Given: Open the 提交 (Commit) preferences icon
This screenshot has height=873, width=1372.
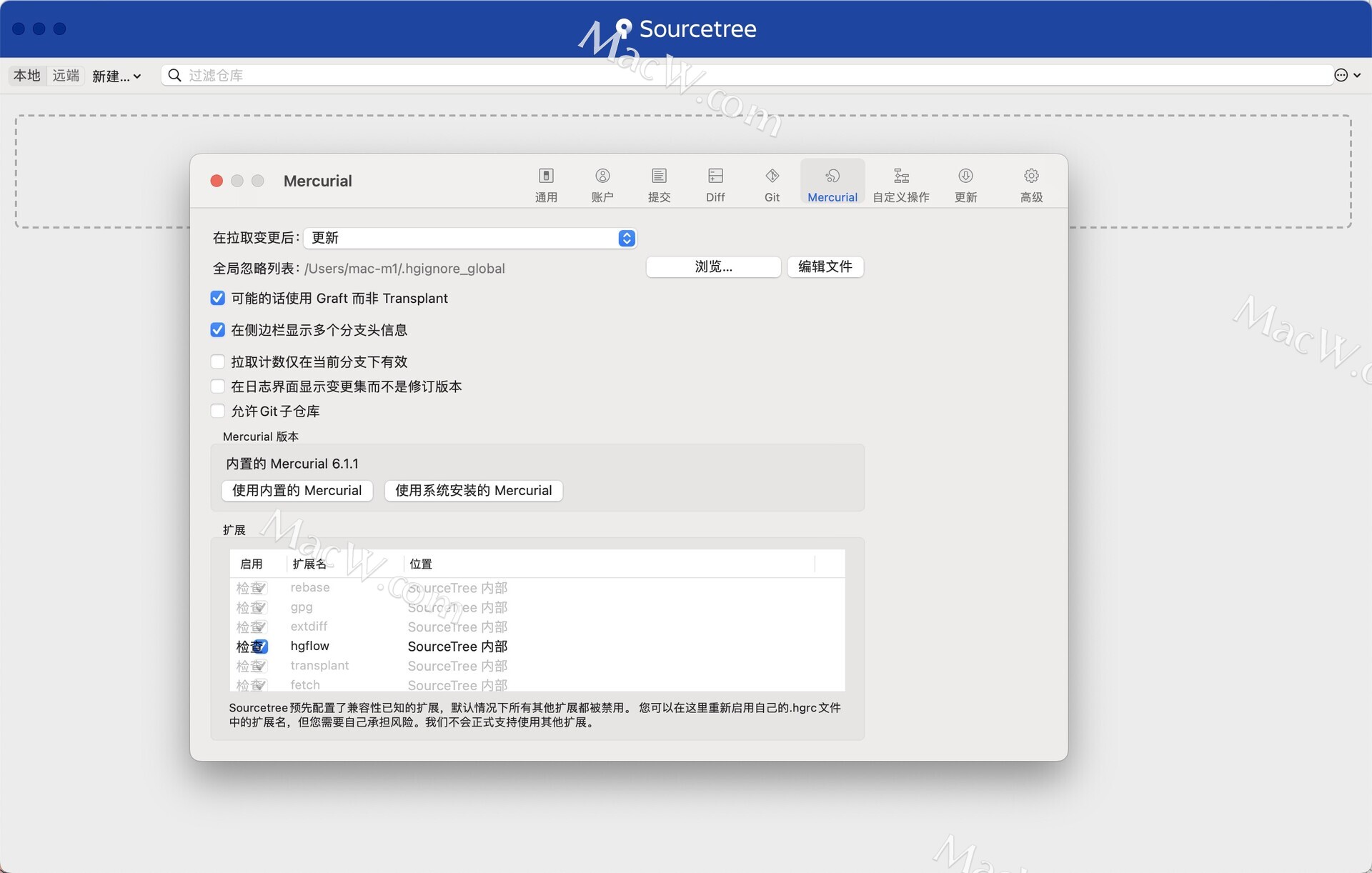Looking at the screenshot, I should 659,184.
